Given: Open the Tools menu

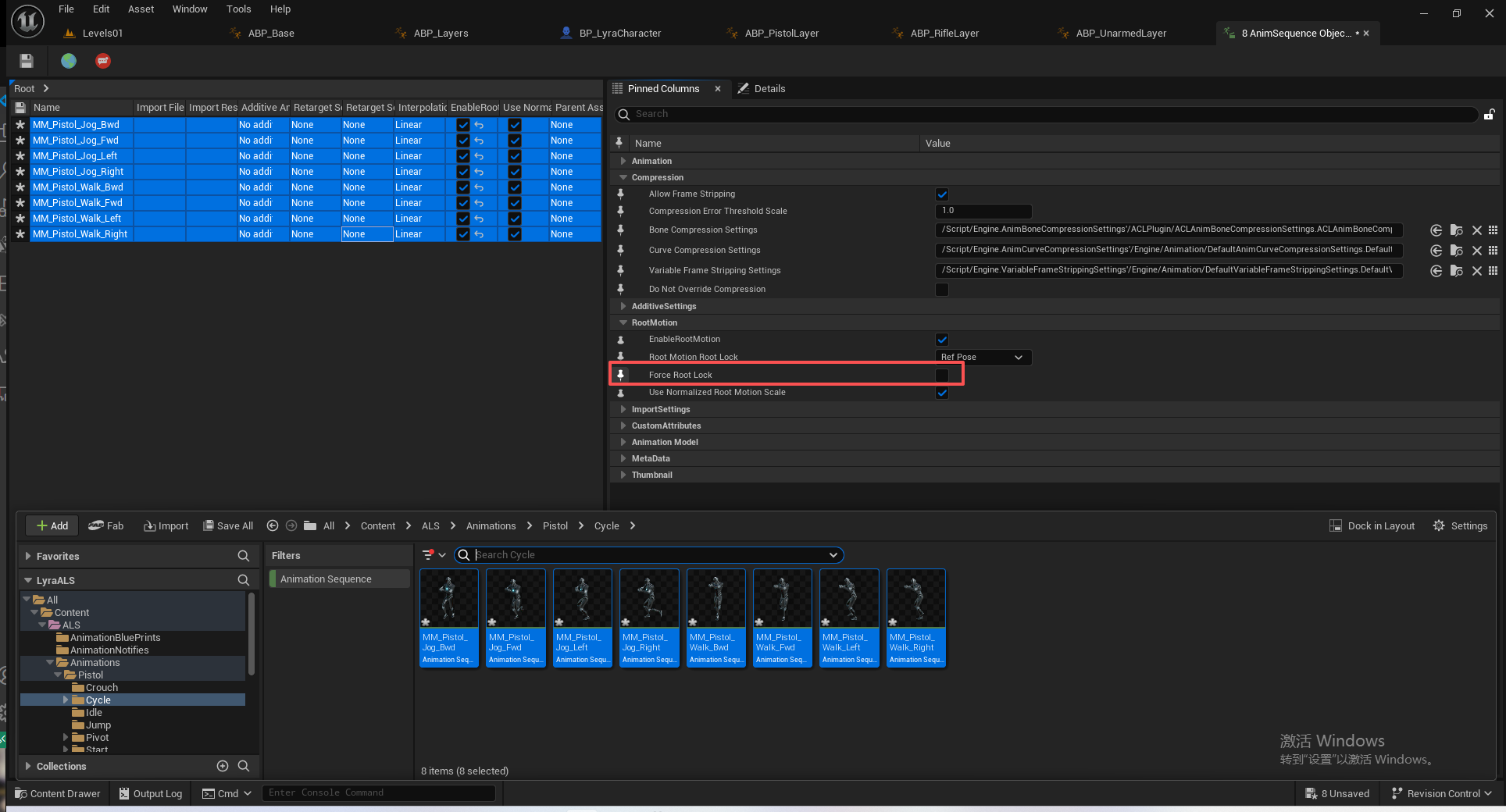Looking at the screenshot, I should (x=238, y=9).
